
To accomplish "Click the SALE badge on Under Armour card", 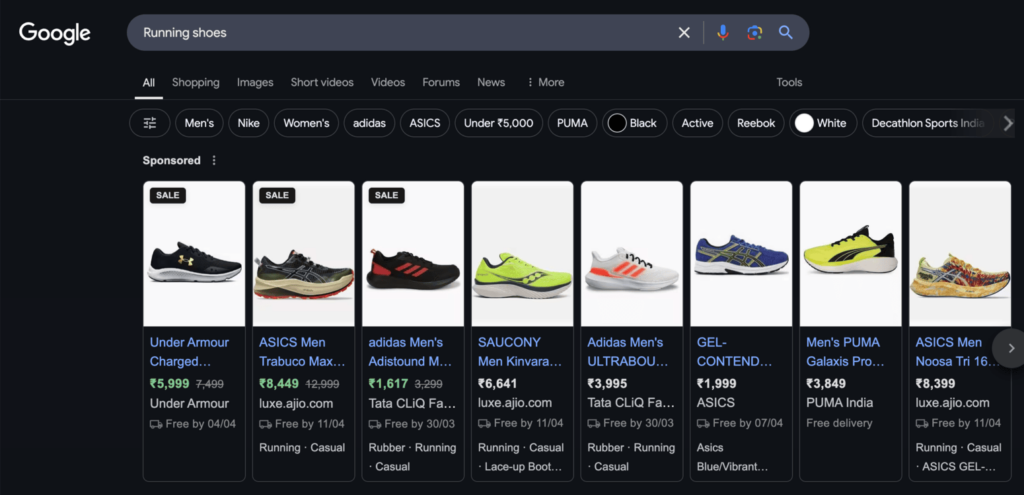I will [x=168, y=195].
